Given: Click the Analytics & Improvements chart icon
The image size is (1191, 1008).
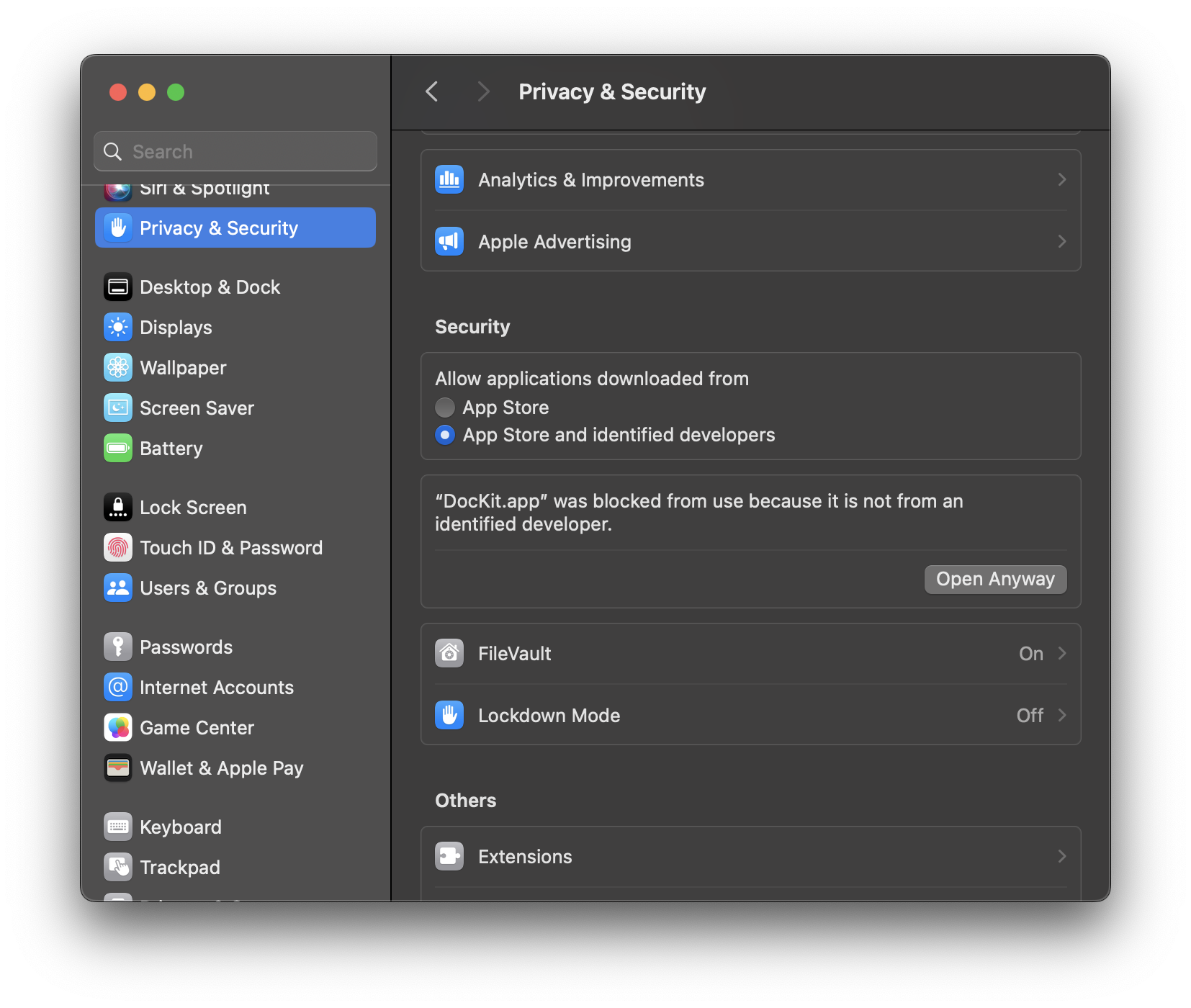Looking at the screenshot, I should tap(449, 179).
